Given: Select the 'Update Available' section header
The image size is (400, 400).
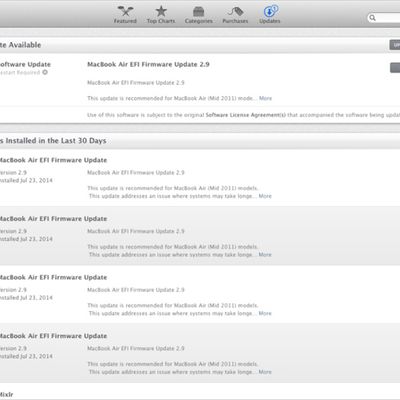Looking at the screenshot, I should coord(20,45).
